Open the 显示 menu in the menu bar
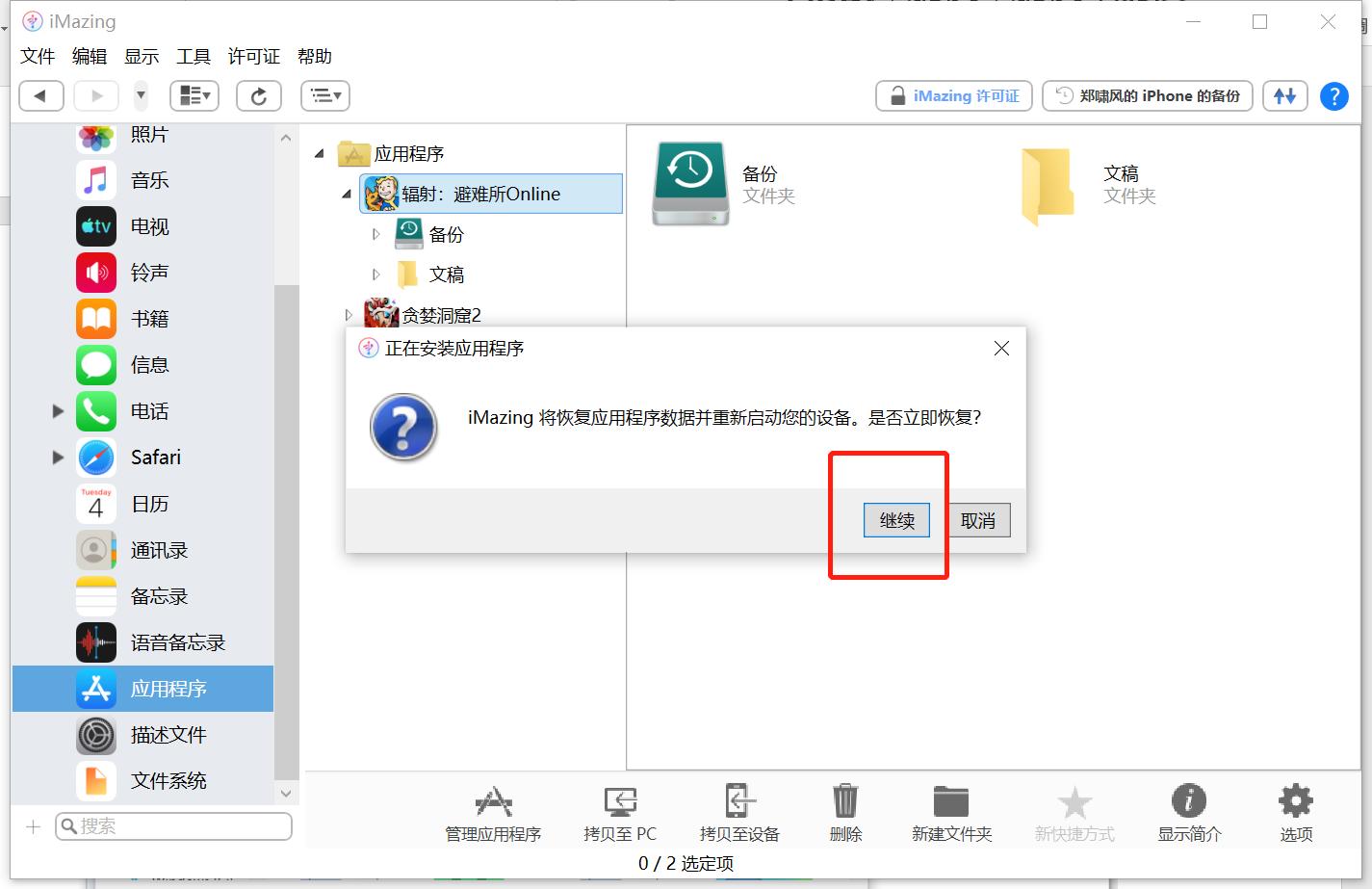This screenshot has height=889, width=1372. pos(141,56)
